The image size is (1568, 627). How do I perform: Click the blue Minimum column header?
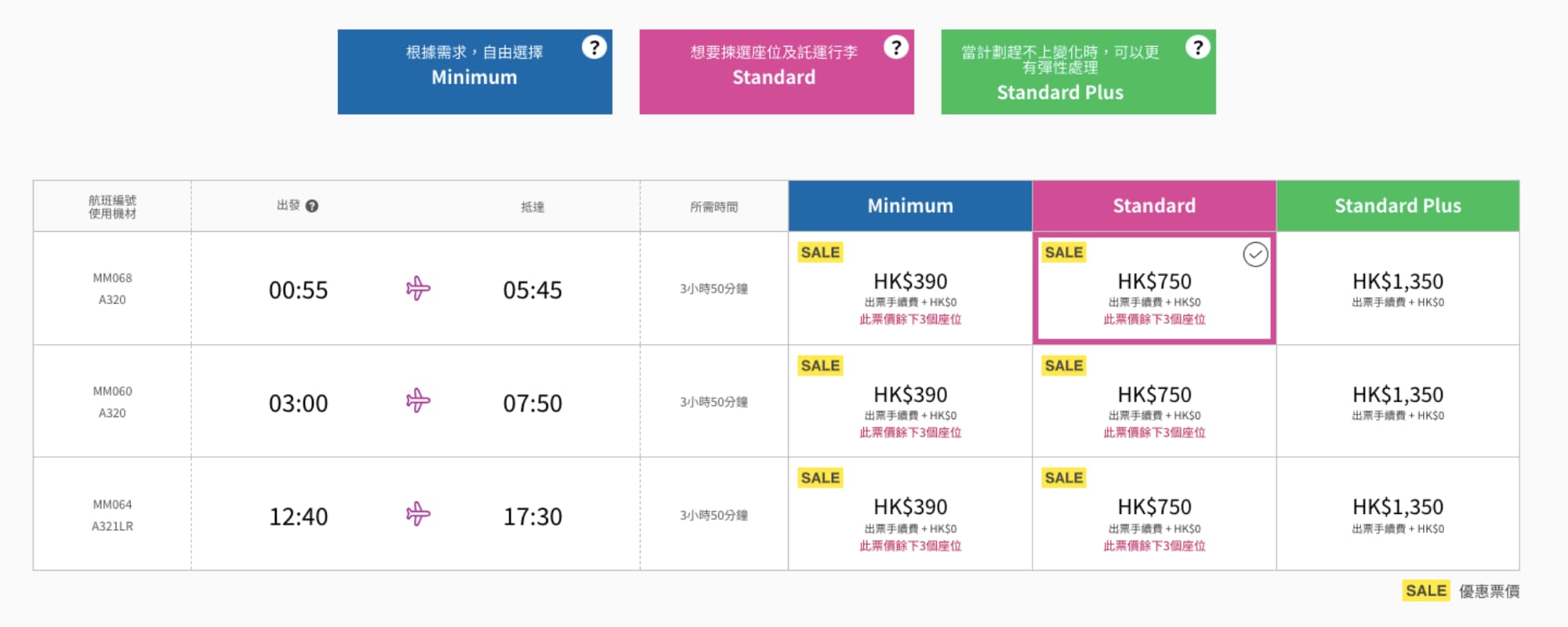(x=910, y=206)
